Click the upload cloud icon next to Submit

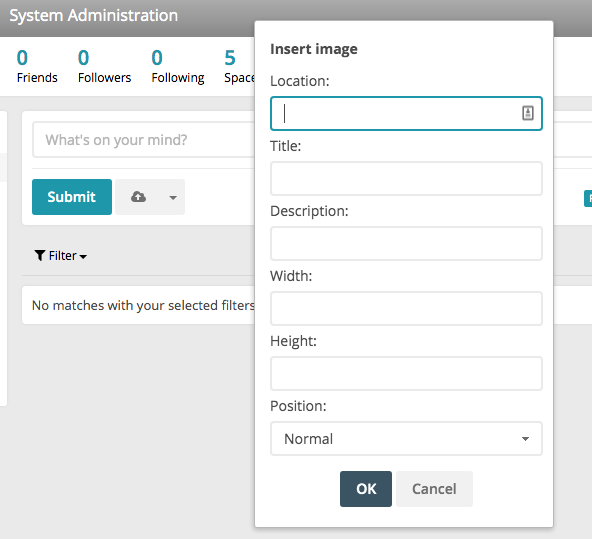138,197
